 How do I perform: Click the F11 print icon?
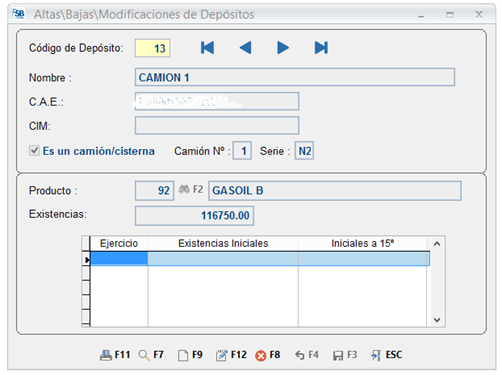(x=115, y=355)
